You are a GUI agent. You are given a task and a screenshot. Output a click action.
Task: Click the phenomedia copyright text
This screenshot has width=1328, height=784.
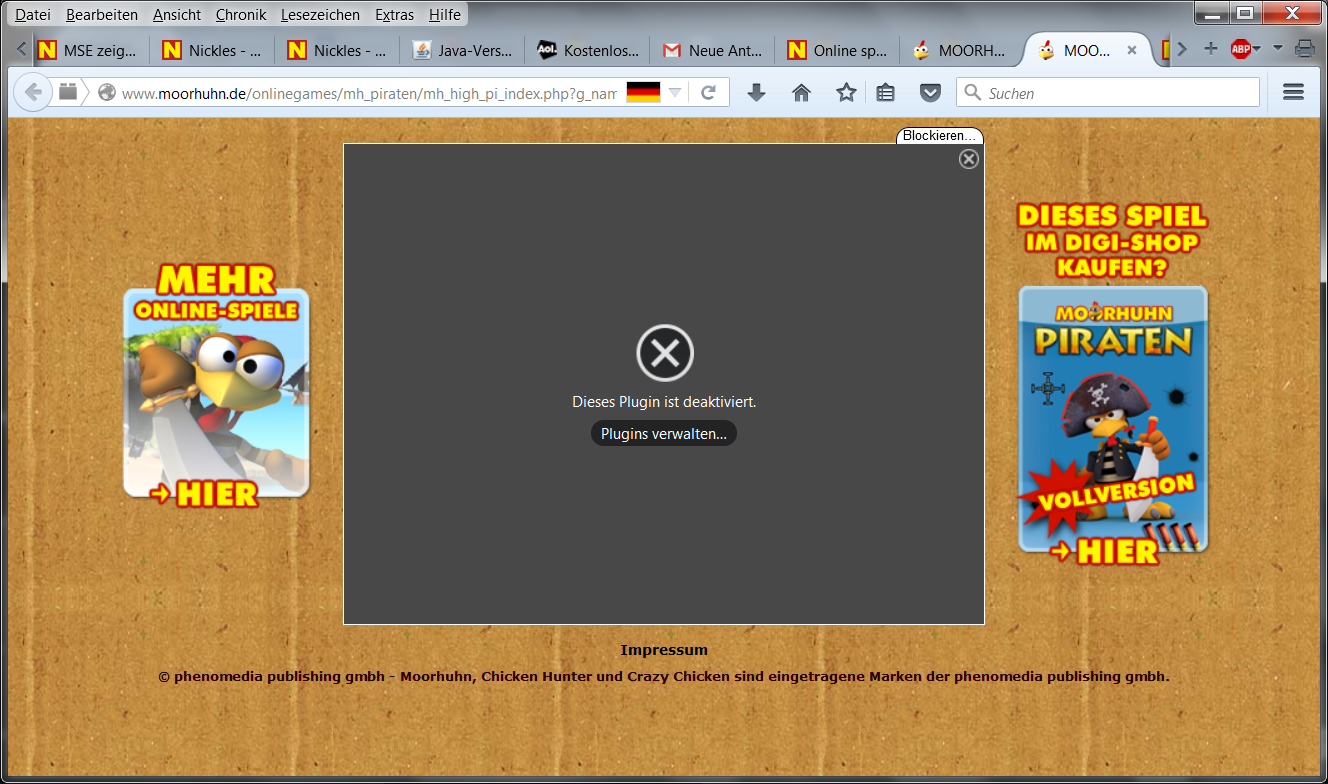(x=664, y=676)
